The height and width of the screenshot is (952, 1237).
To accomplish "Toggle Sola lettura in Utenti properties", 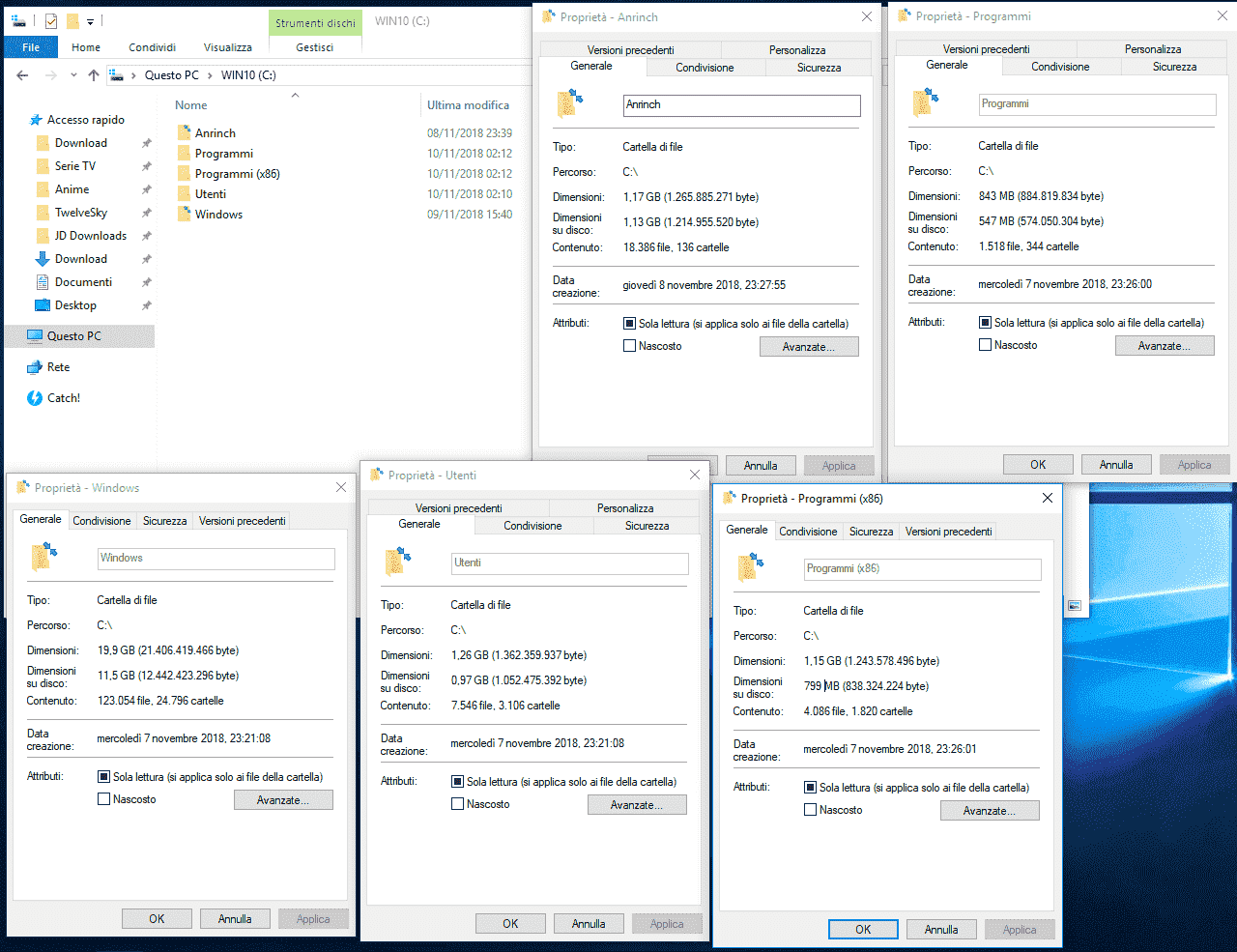I will point(458,782).
